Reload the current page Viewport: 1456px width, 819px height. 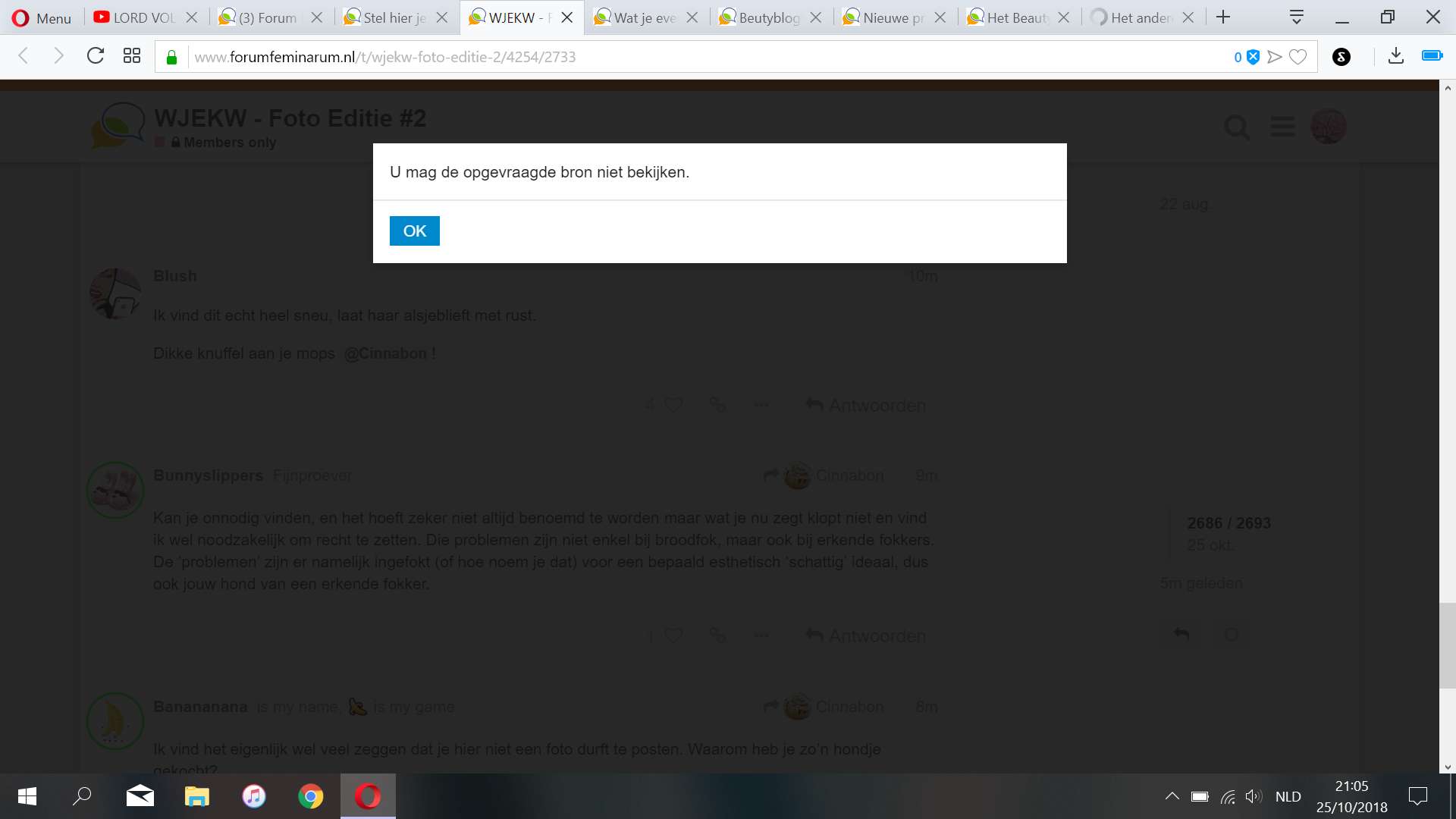pos(96,56)
